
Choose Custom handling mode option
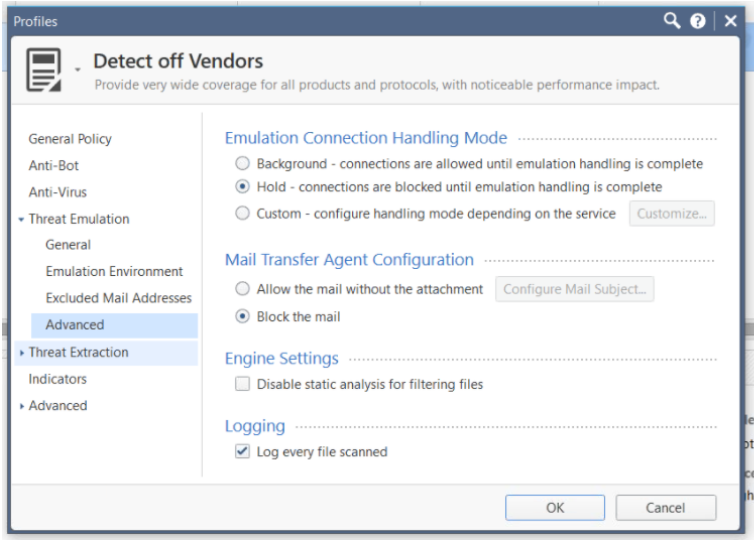(242, 213)
